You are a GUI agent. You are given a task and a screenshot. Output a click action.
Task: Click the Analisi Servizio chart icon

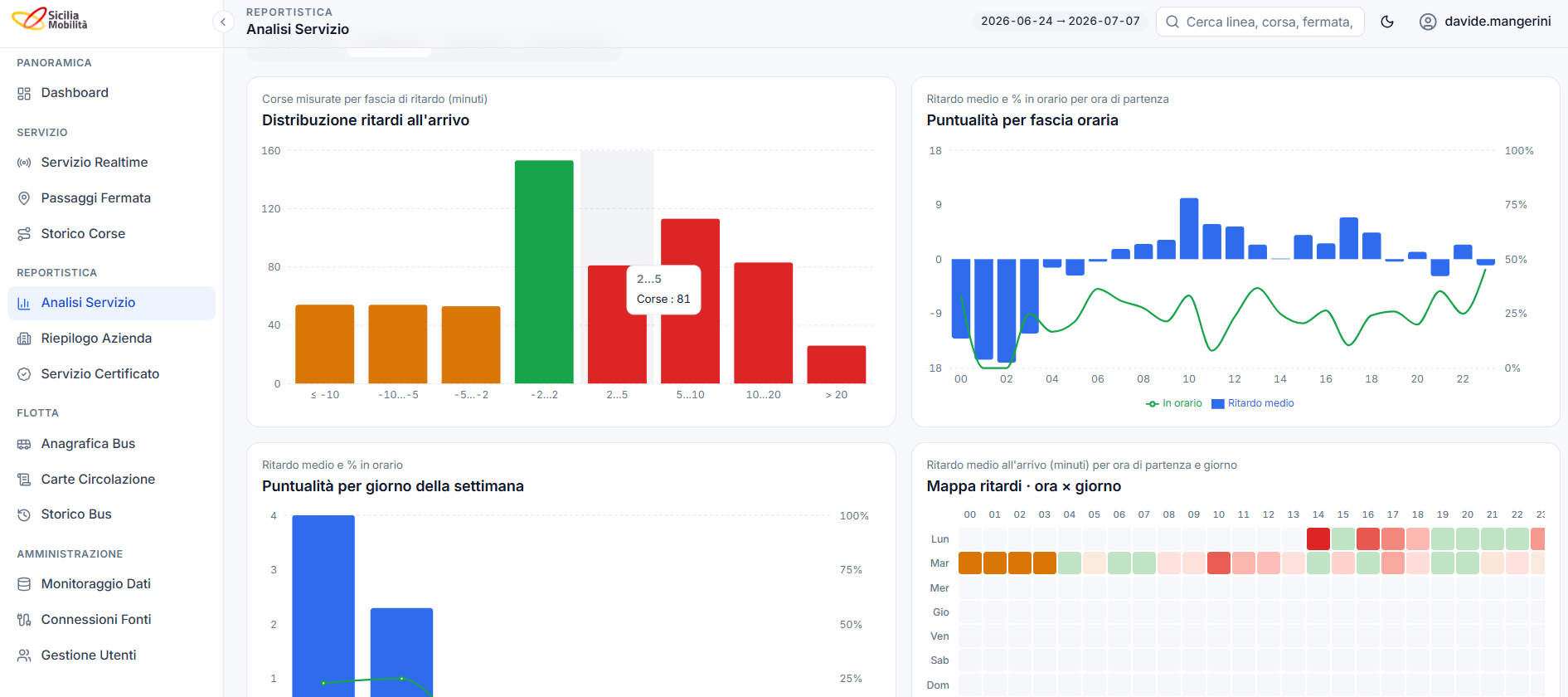coord(24,304)
